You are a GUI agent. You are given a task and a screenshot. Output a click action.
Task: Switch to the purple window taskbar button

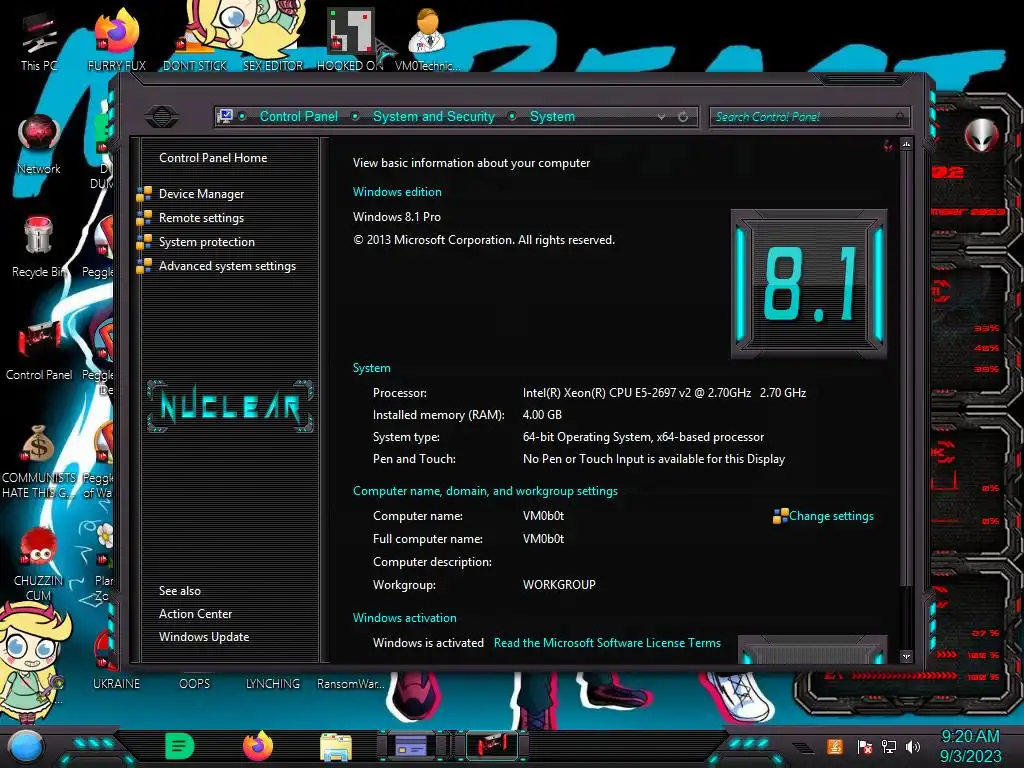click(411, 746)
